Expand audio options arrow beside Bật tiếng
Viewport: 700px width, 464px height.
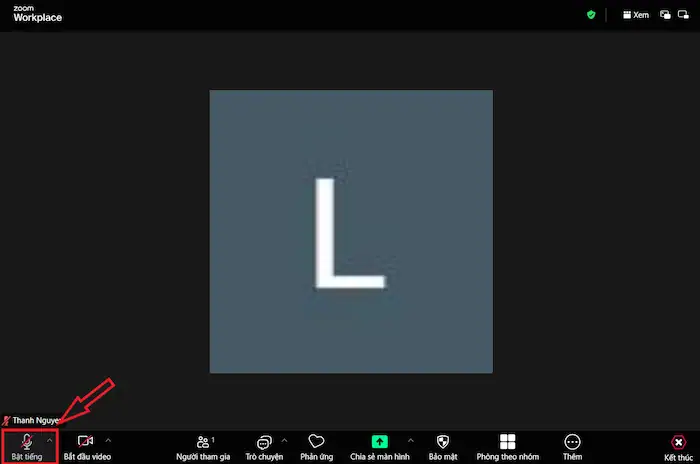[49, 440]
